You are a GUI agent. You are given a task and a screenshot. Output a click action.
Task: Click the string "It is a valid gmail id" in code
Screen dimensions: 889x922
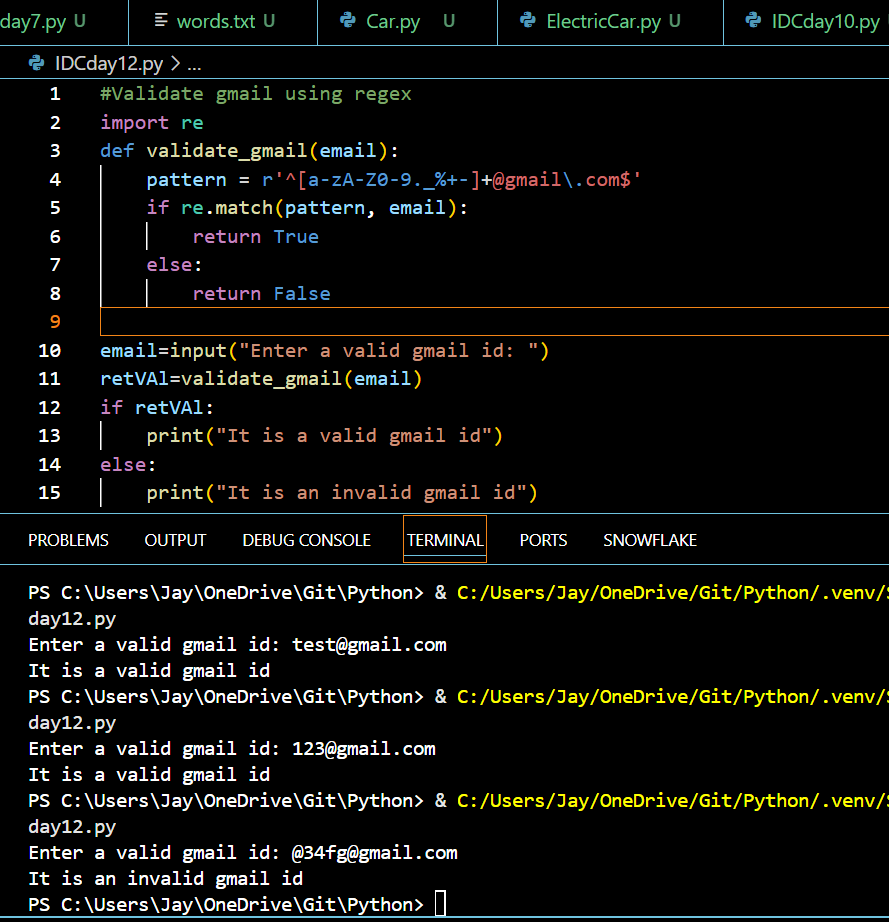354,436
